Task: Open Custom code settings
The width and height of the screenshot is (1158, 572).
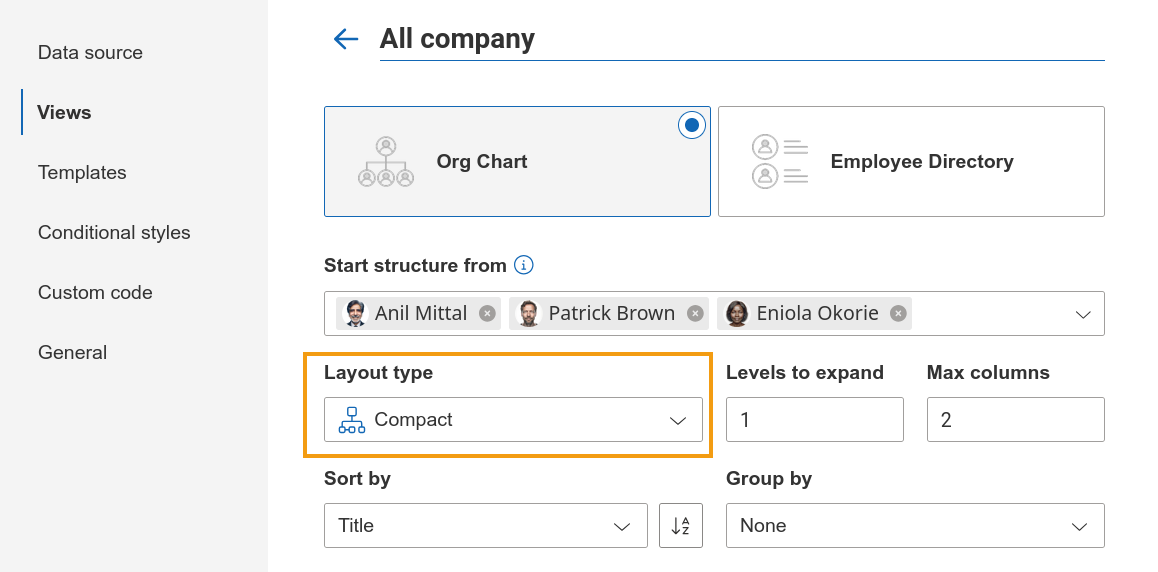Action: pos(95,292)
